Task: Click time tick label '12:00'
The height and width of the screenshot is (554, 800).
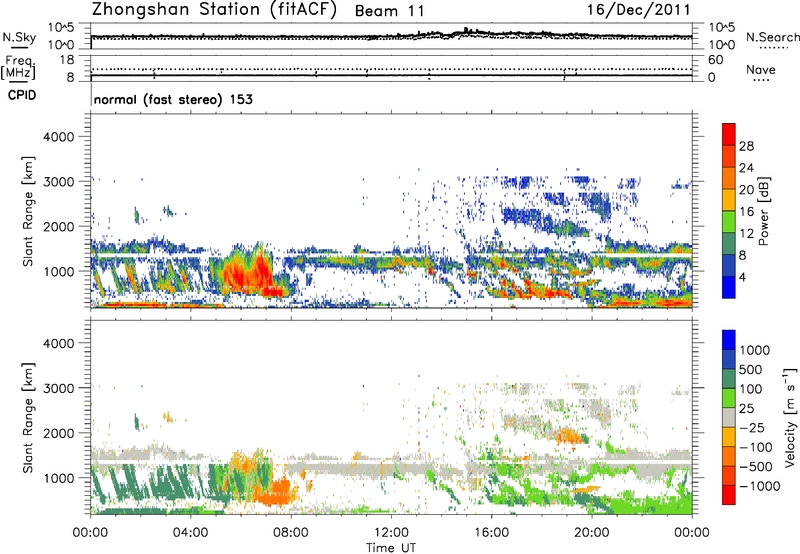Action: [391, 533]
